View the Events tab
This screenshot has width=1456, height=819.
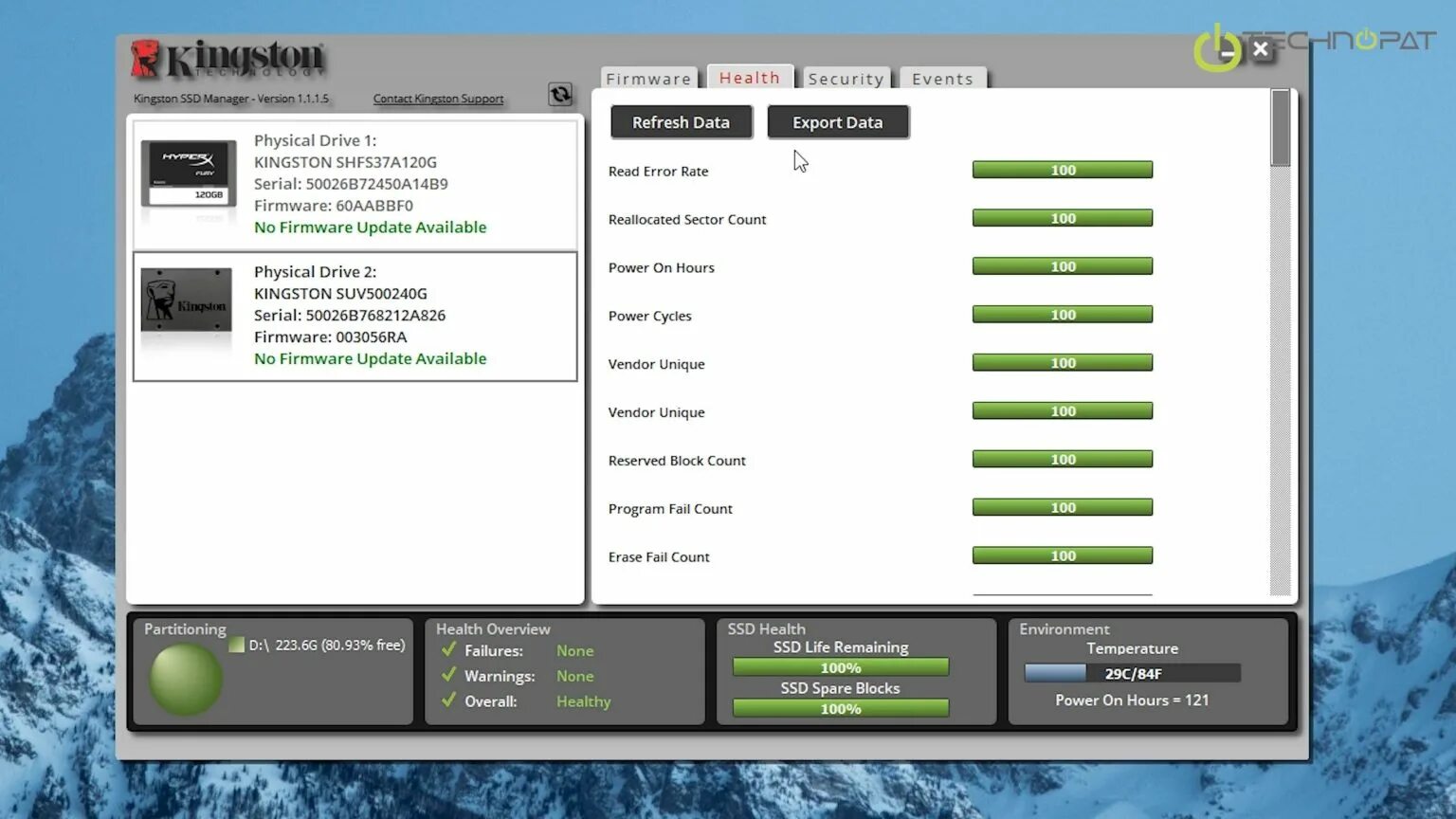tap(942, 79)
